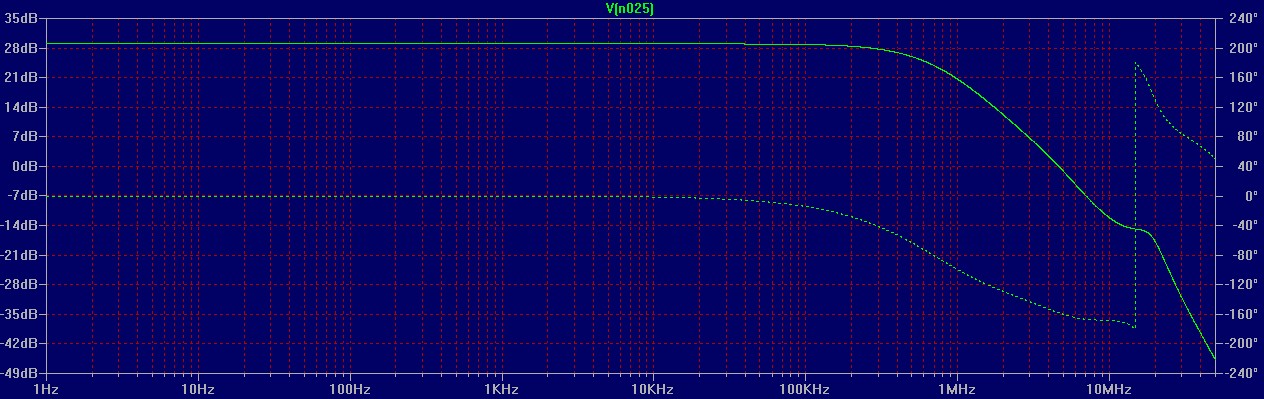Viewport: 1264px width, 399px height.
Task: Click the -120° phase axis label
Action: tap(1241, 284)
